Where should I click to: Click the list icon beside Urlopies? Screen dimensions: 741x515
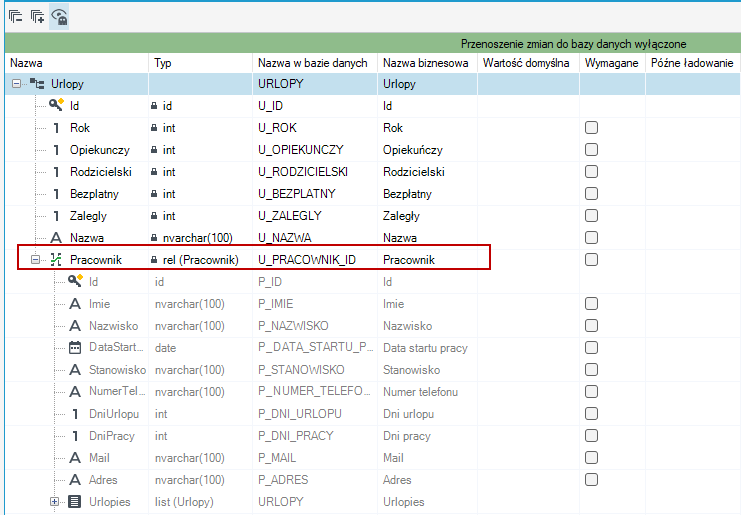click(x=75, y=501)
